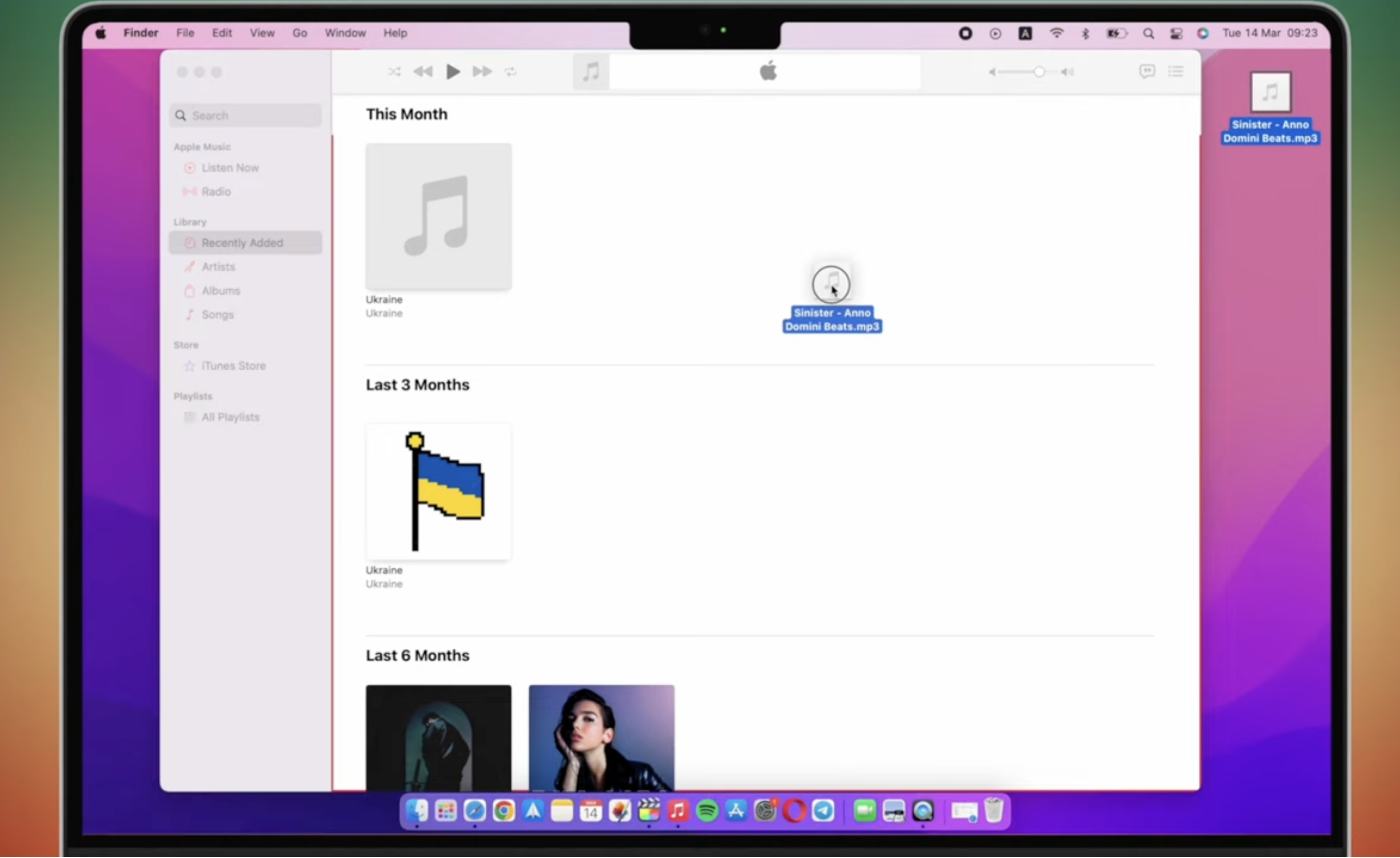Open Music app icon in Dock

(x=678, y=811)
